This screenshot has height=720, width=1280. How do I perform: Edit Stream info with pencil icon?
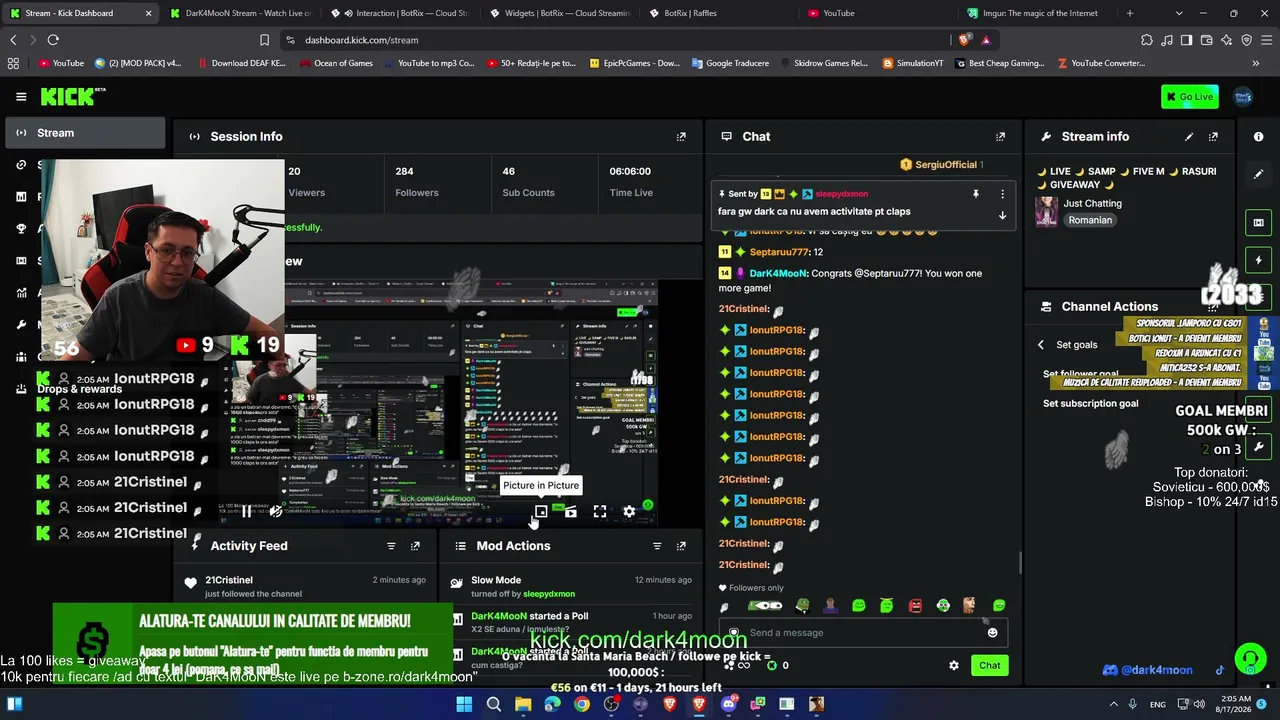[1189, 137]
